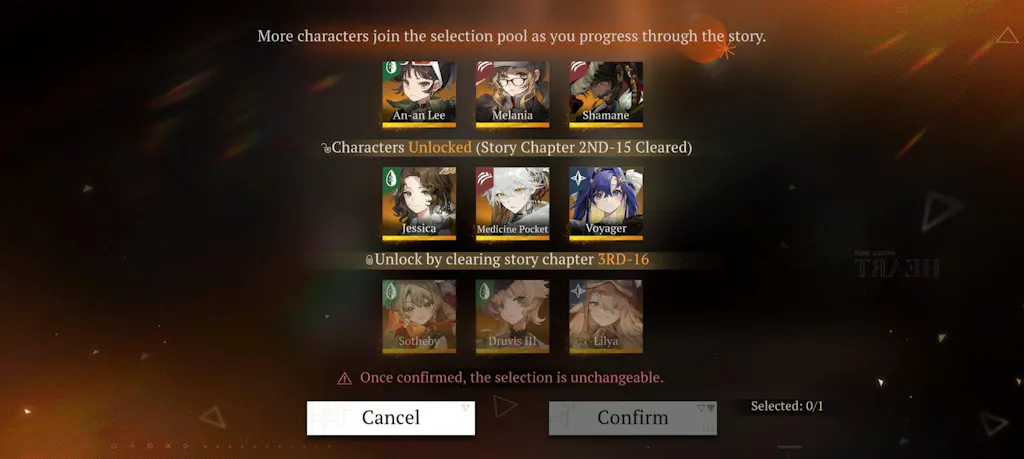Choose Medicine Pocket character portrait
1024x459 pixels.
pos(512,204)
